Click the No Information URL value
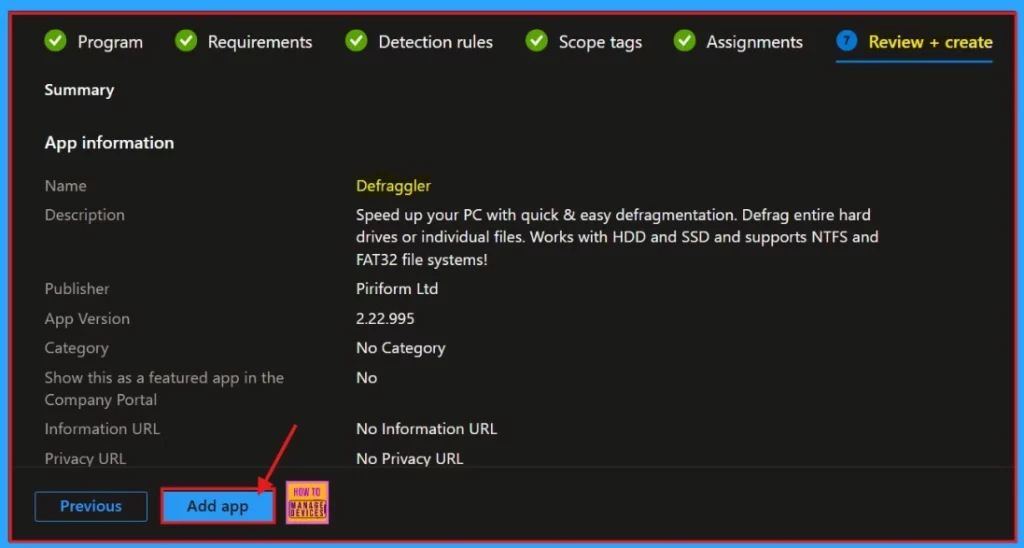The height and width of the screenshot is (548, 1024). tap(426, 429)
